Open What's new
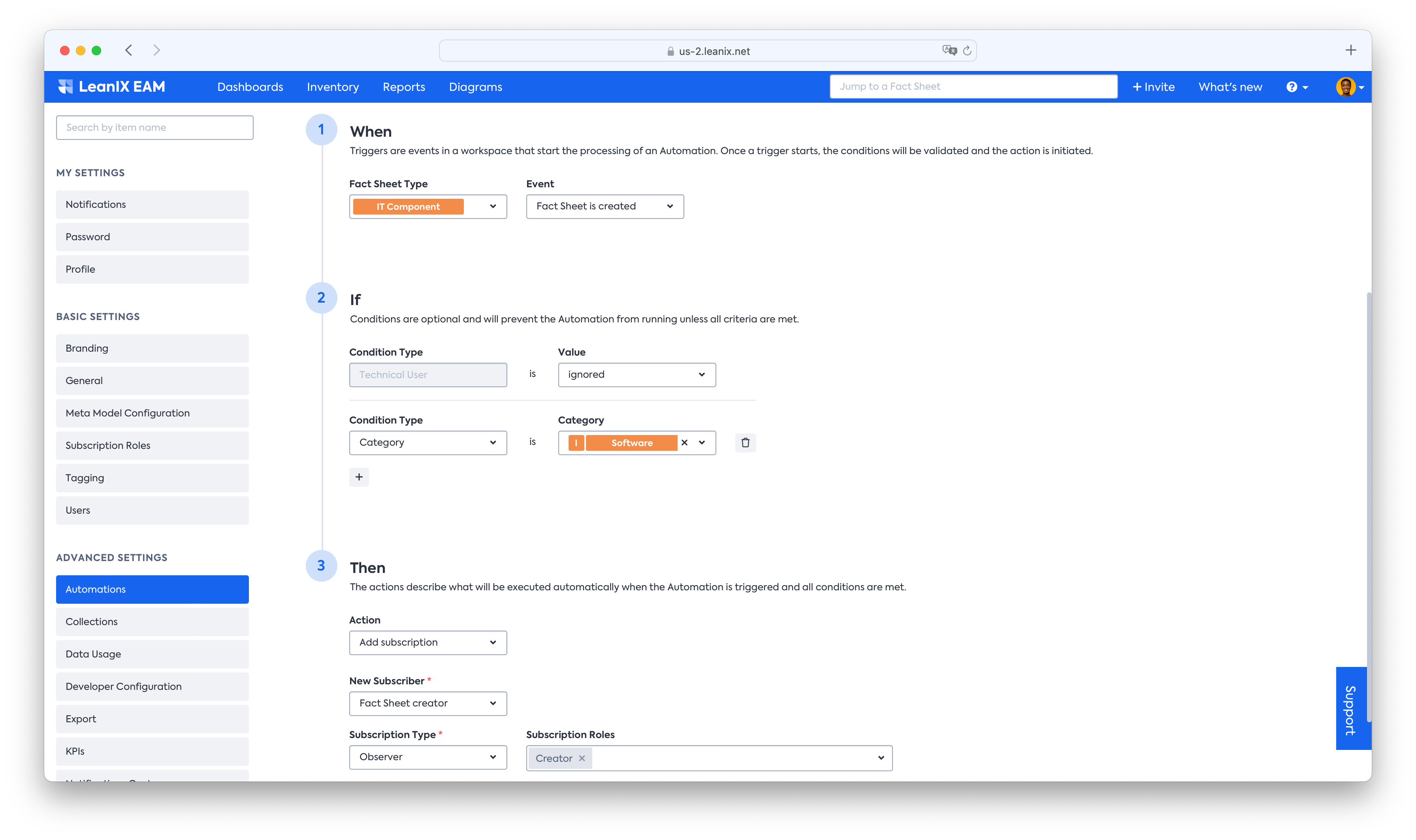Image resolution: width=1416 pixels, height=840 pixels. pyautogui.click(x=1230, y=87)
